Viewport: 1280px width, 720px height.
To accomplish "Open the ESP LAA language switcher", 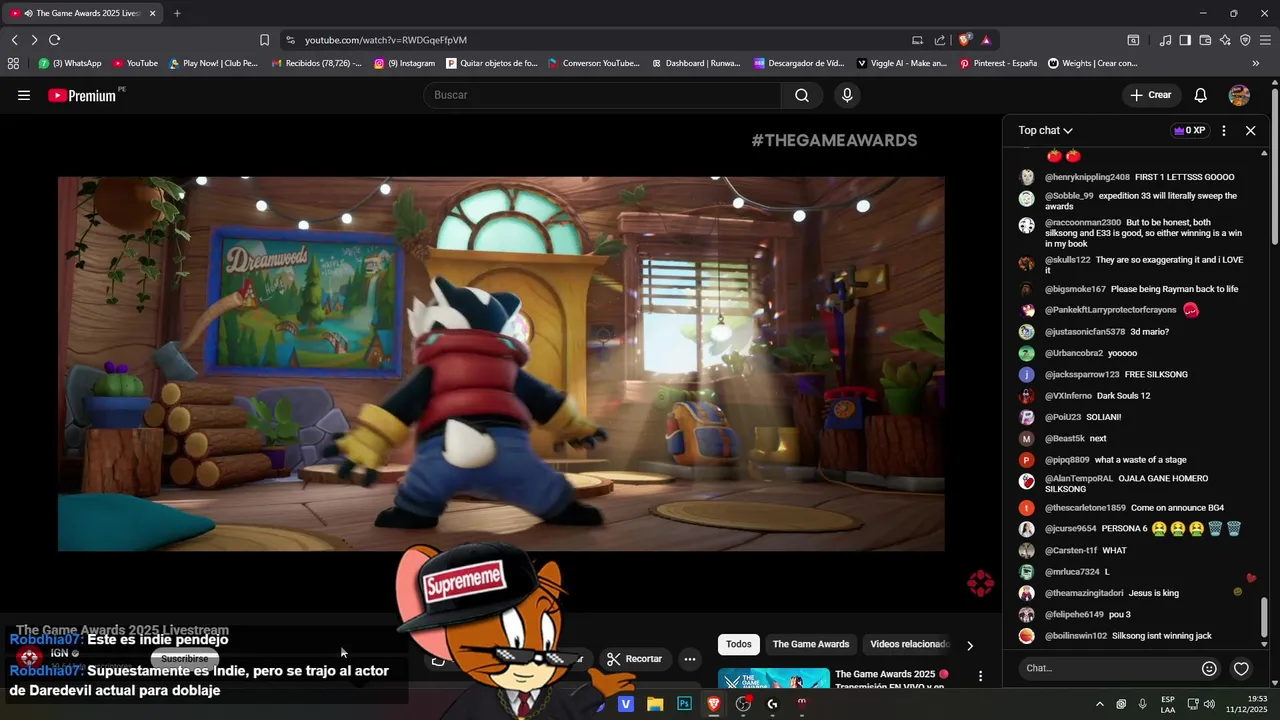I will (1168, 704).
